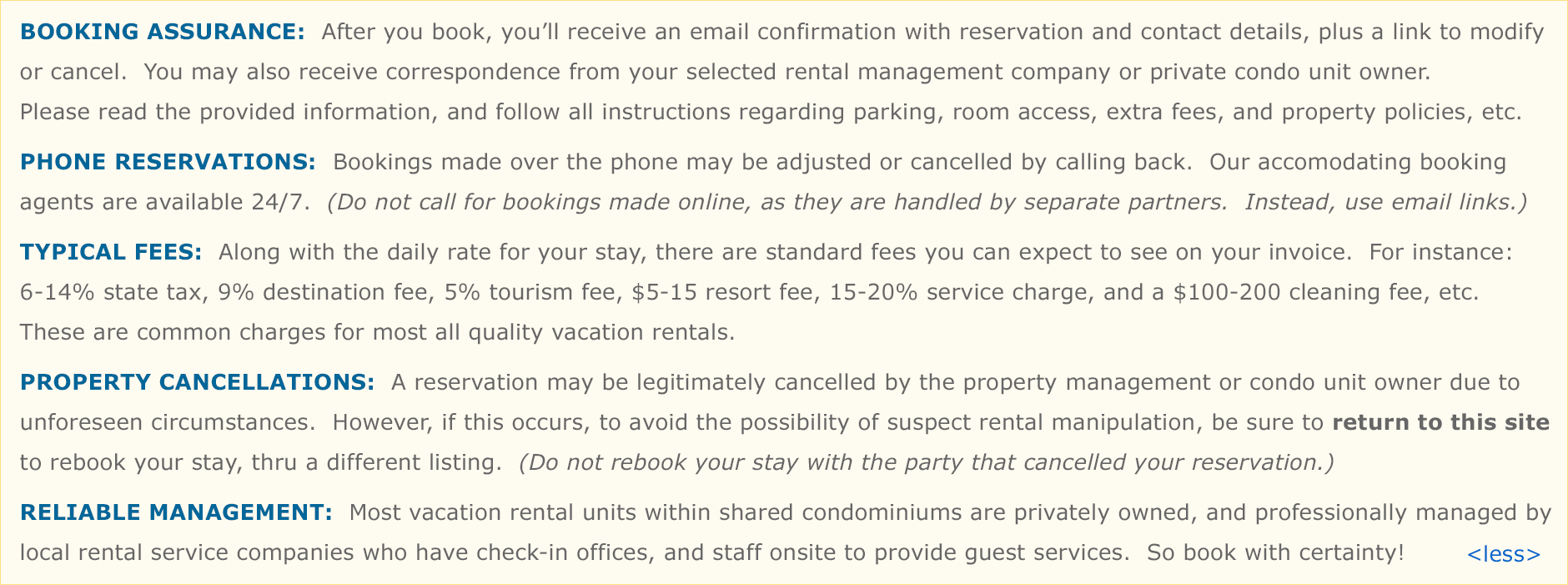This screenshot has width=1568, height=585.
Task: Click the 'So book with certainty!' sentence
Action: pos(1276,552)
